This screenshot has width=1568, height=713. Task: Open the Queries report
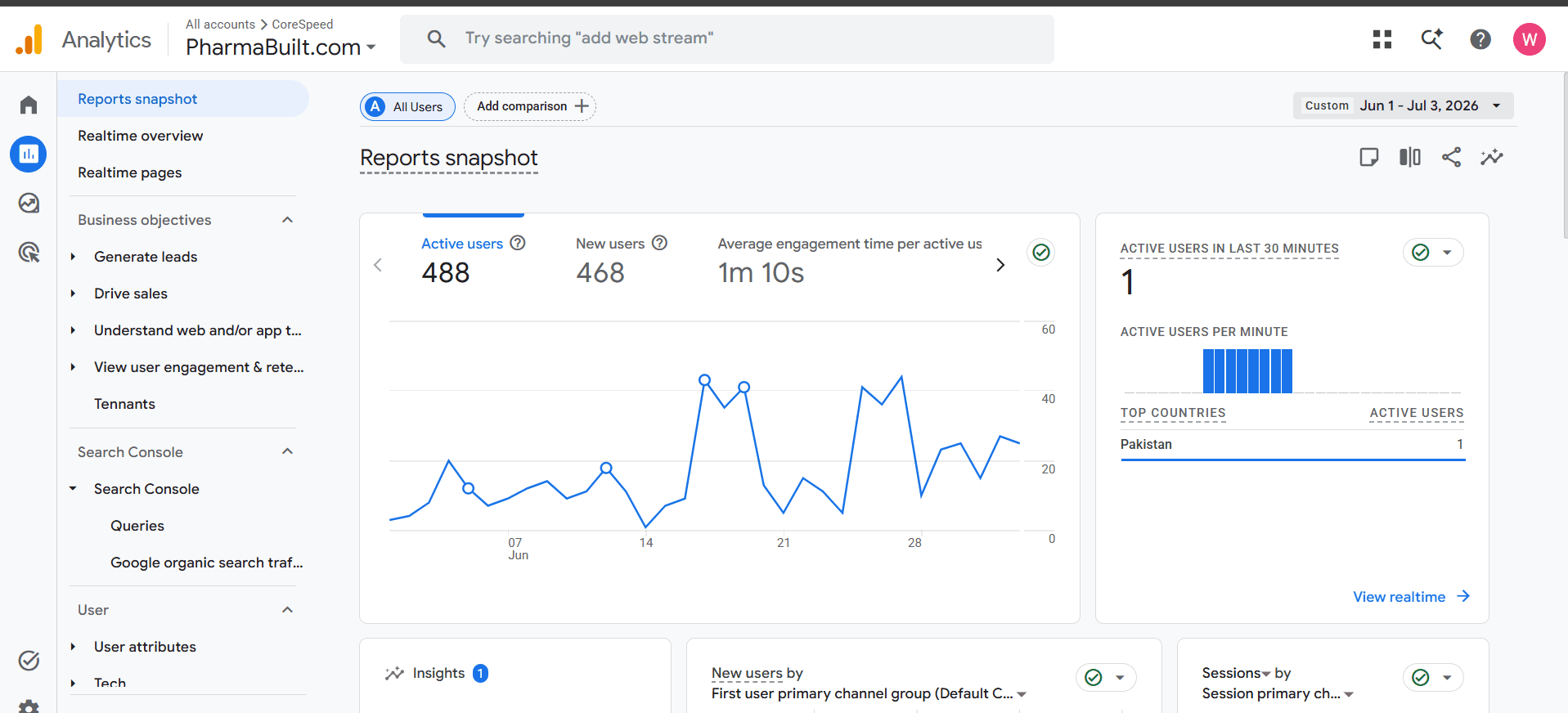click(137, 526)
